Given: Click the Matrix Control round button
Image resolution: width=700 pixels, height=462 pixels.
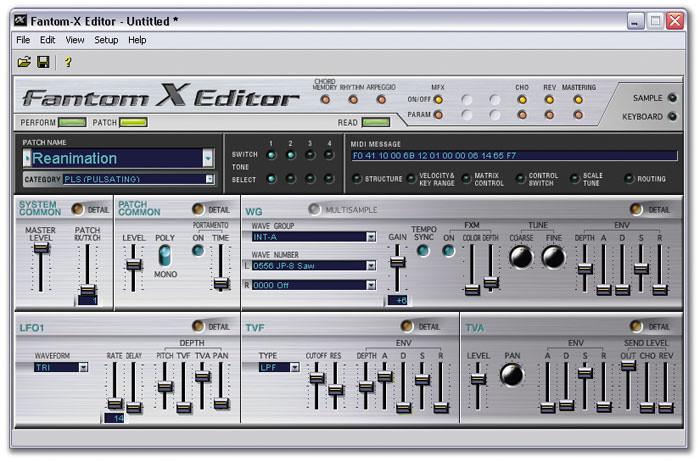Looking at the screenshot, I should click(x=465, y=179).
